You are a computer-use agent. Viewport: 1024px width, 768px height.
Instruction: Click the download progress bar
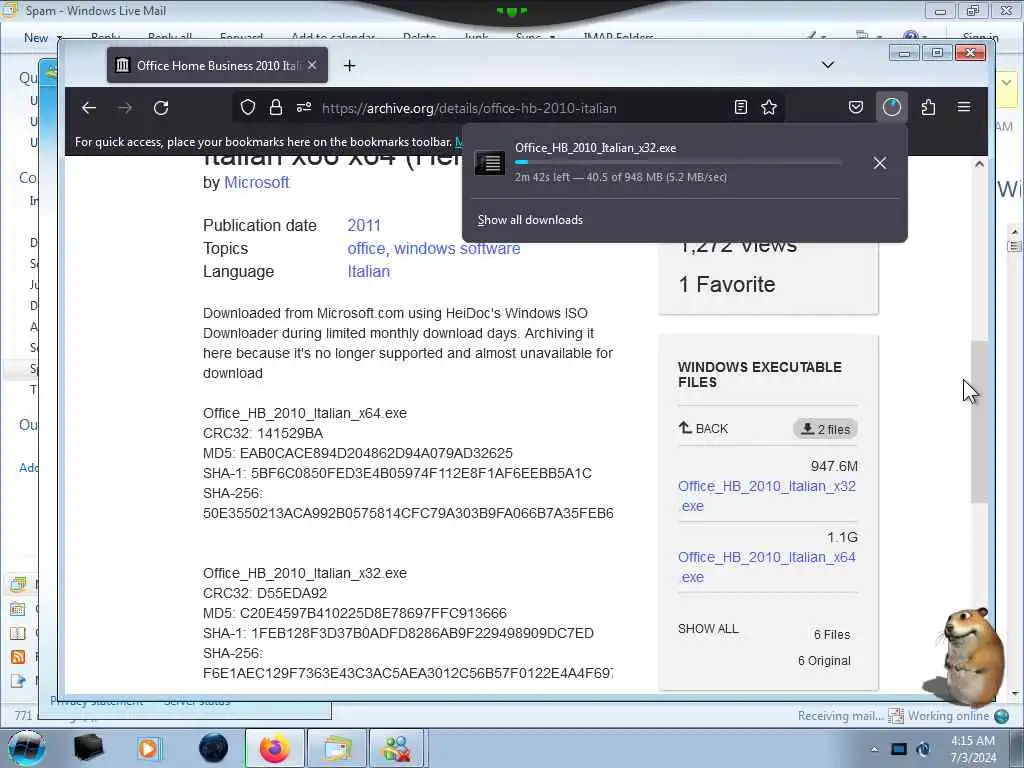(678, 163)
